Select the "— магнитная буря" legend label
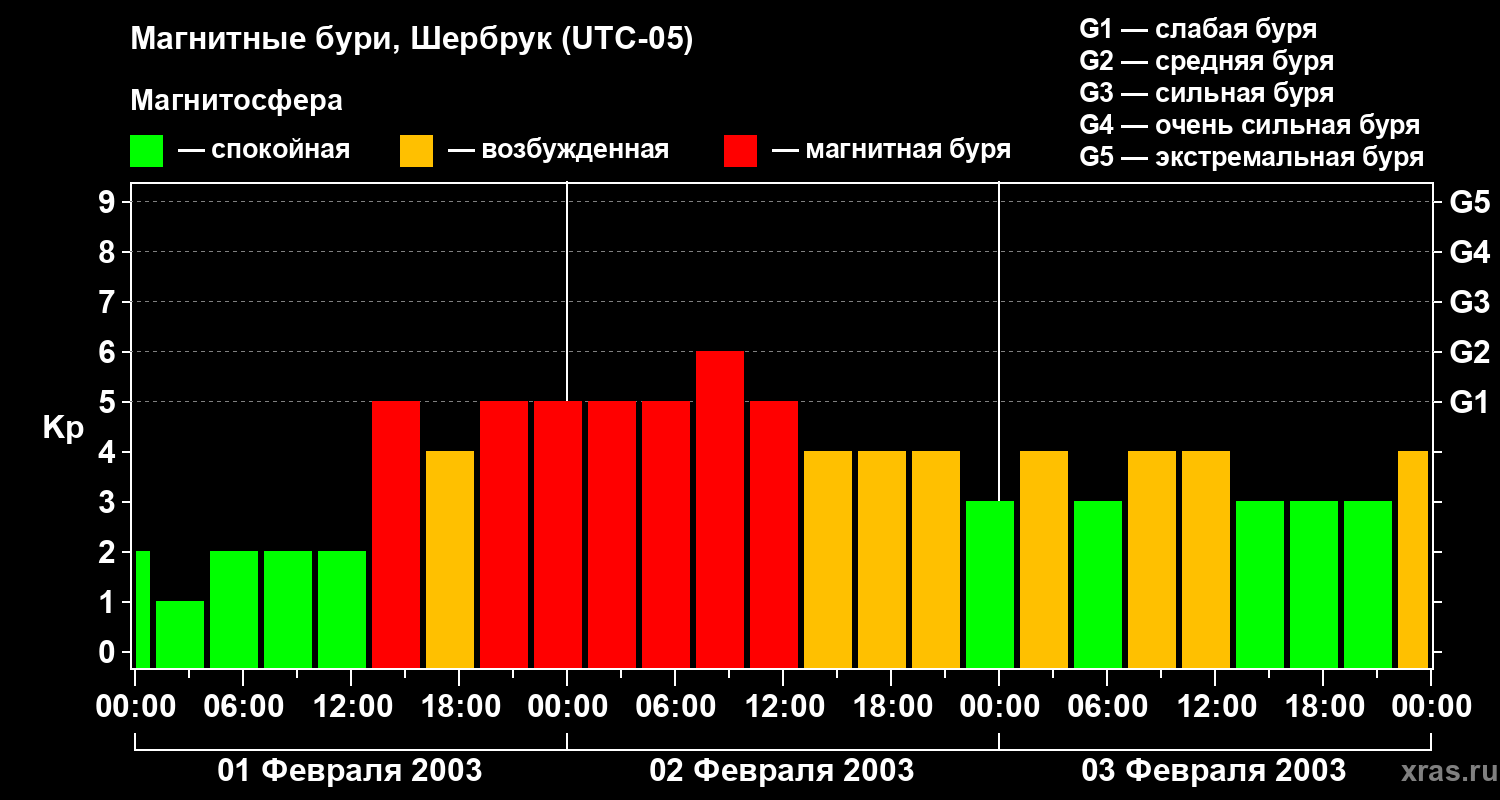Viewport: 1500px width, 800px height. coord(891,150)
